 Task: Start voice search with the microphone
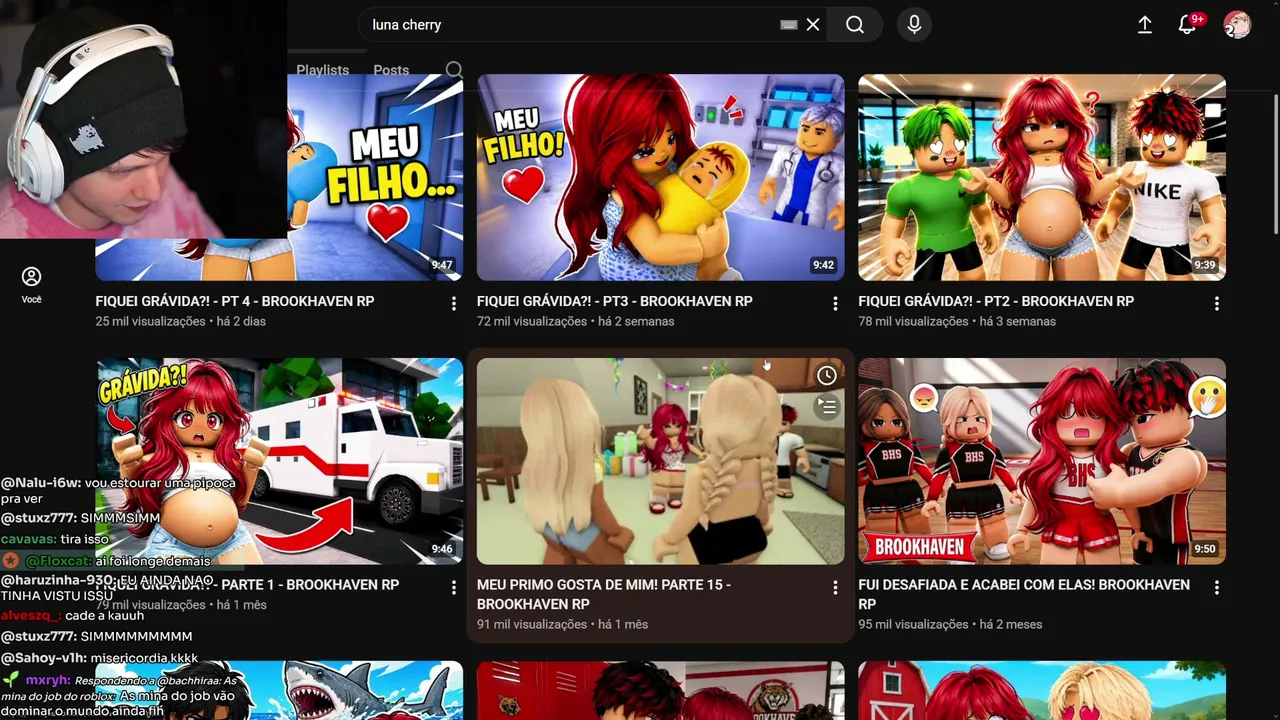point(914,25)
